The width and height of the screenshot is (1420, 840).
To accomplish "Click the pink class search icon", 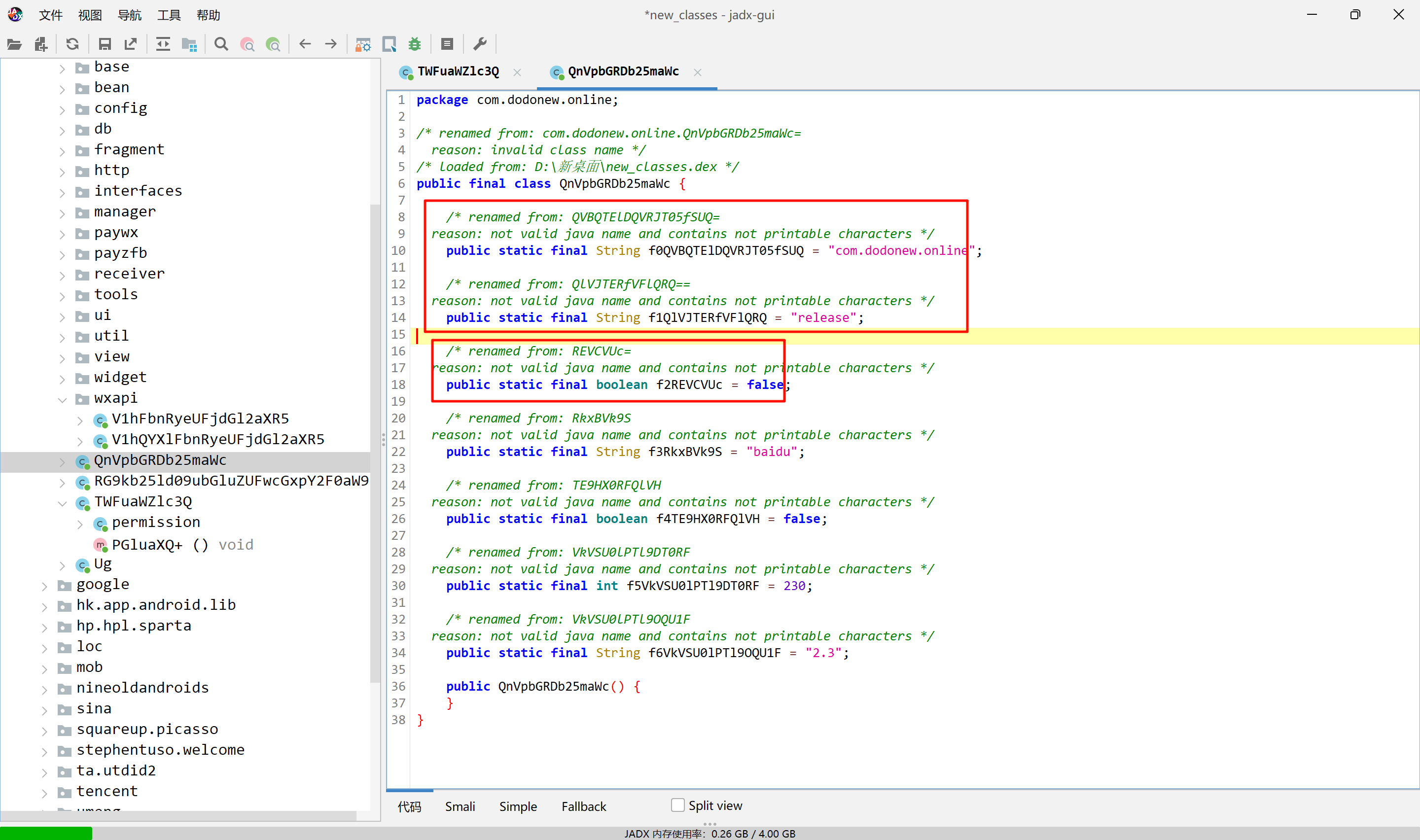I will click(x=248, y=44).
